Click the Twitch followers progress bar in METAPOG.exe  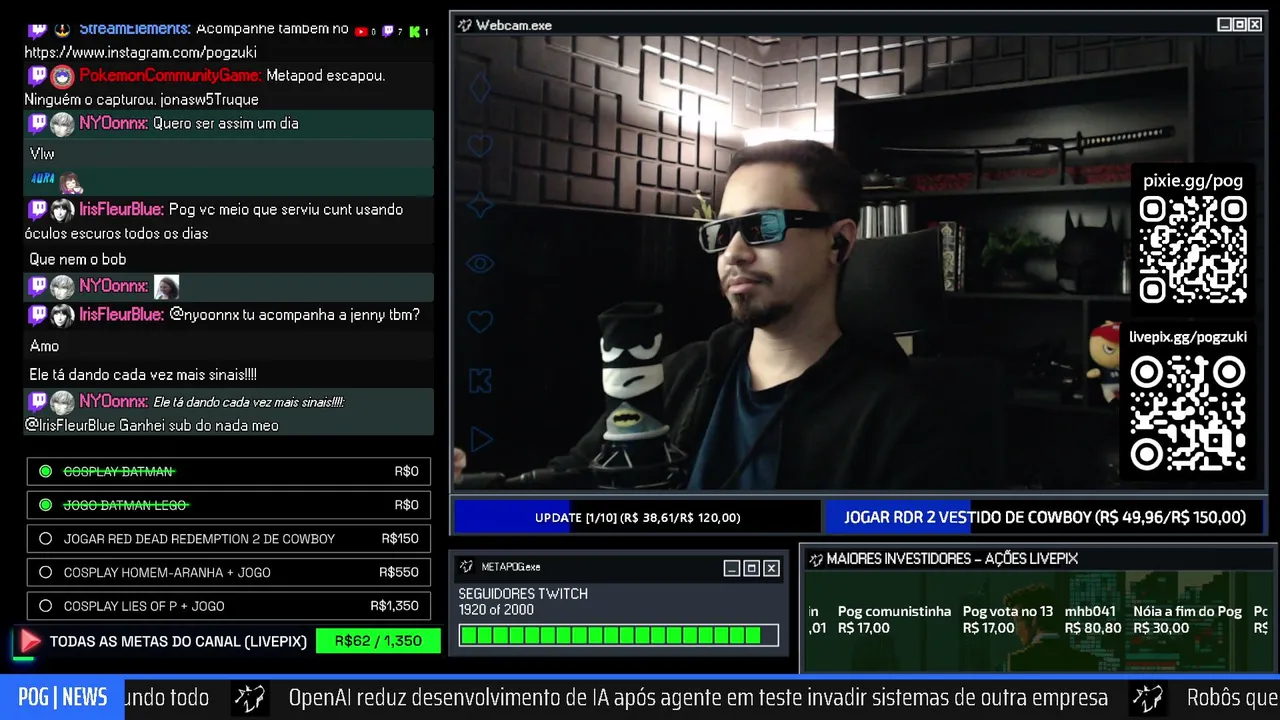pyautogui.click(x=619, y=635)
